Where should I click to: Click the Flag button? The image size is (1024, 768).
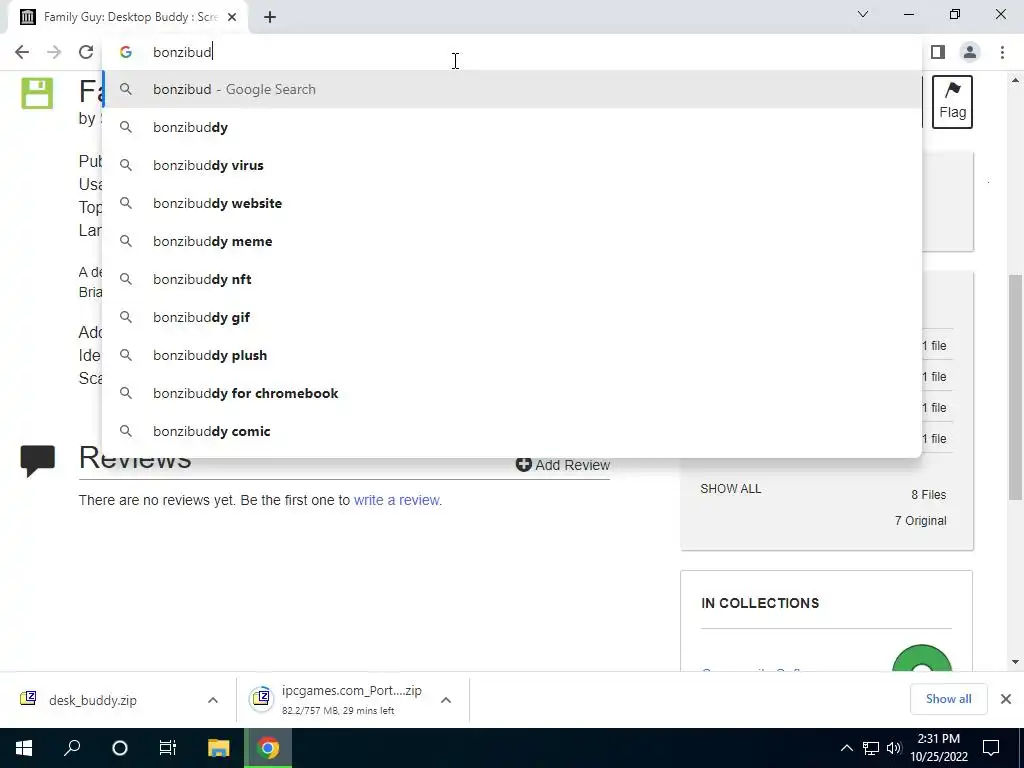tap(952, 102)
